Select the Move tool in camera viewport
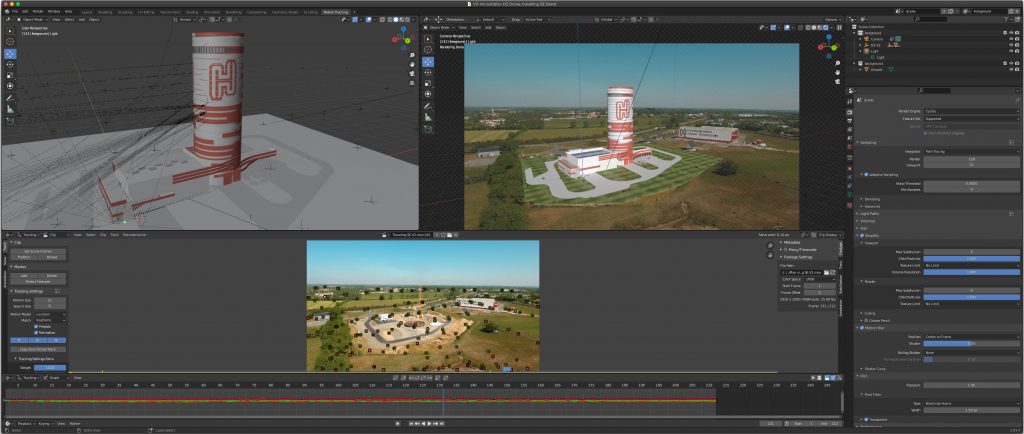 point(428,61)
